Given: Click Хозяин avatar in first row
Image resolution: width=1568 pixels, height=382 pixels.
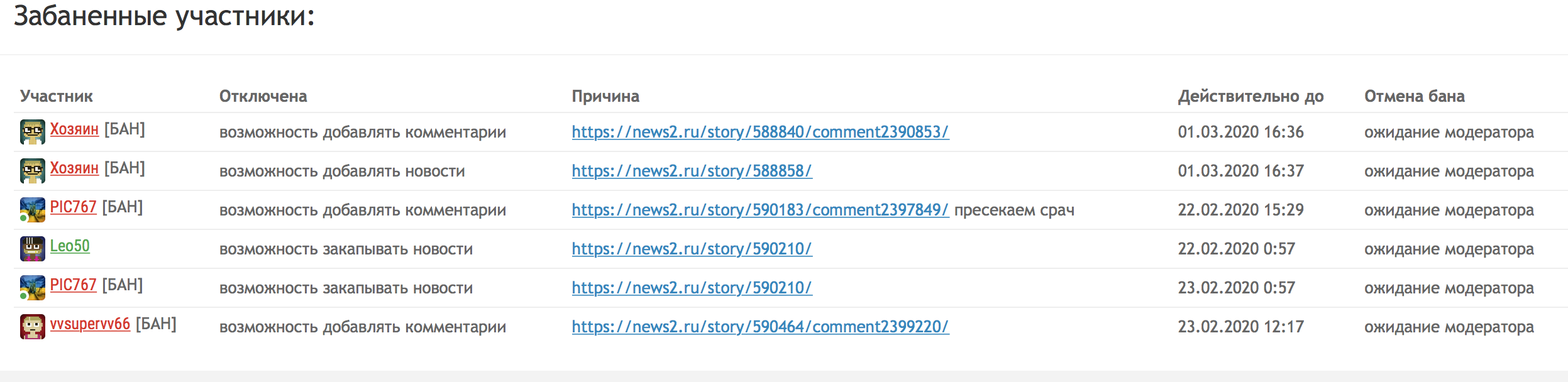Looking at the screenshot, I should pyautogui.click(x=33, y=132).
